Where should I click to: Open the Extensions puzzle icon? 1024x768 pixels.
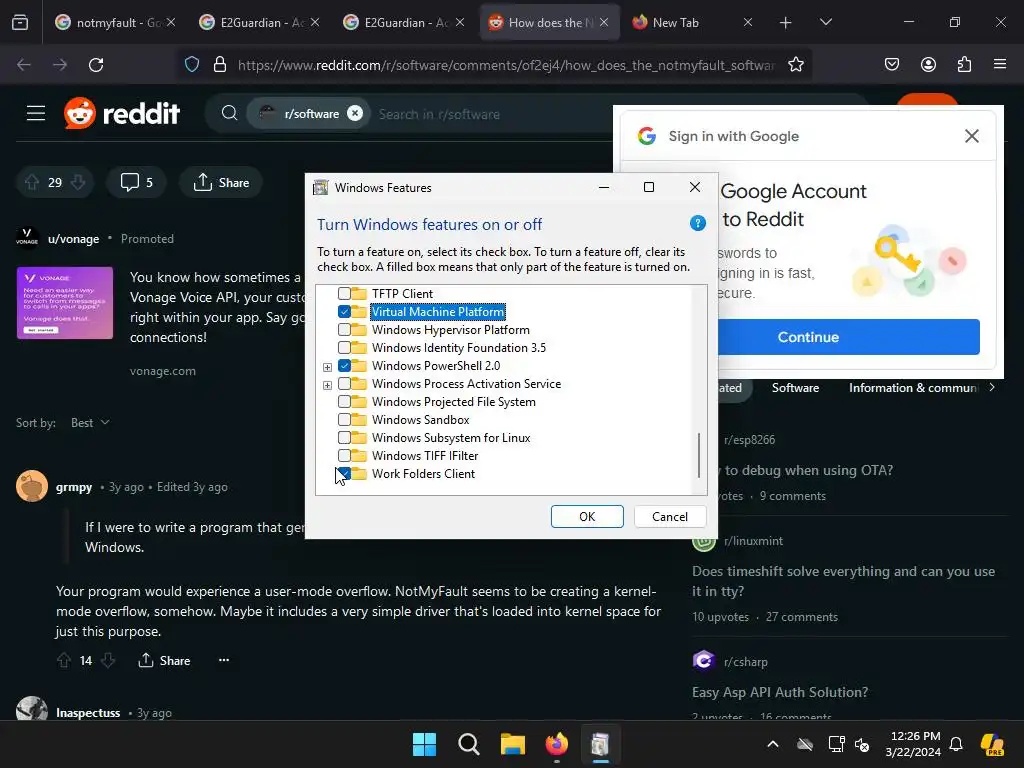pos(964,65)
